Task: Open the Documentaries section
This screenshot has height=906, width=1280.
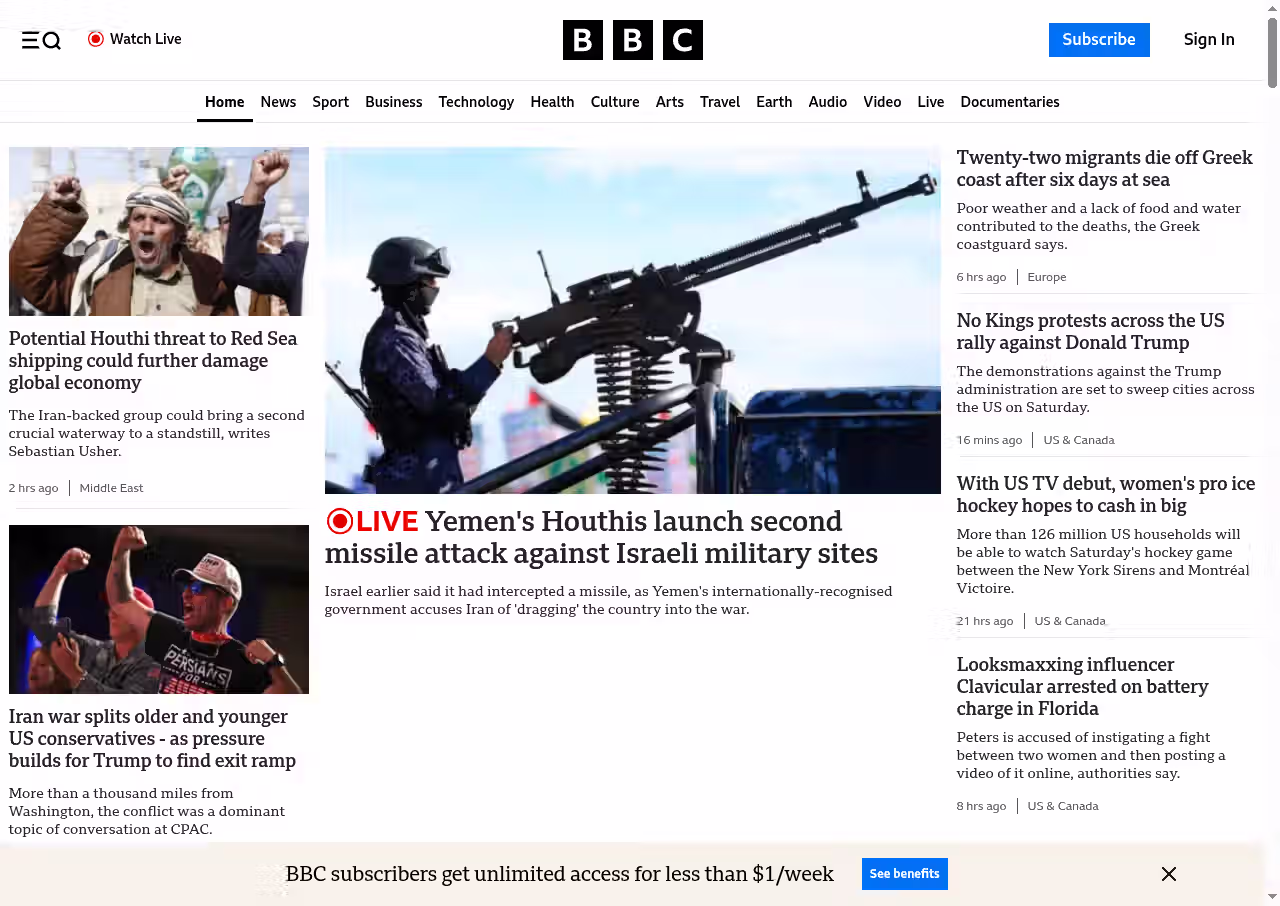Action: 1010,102
